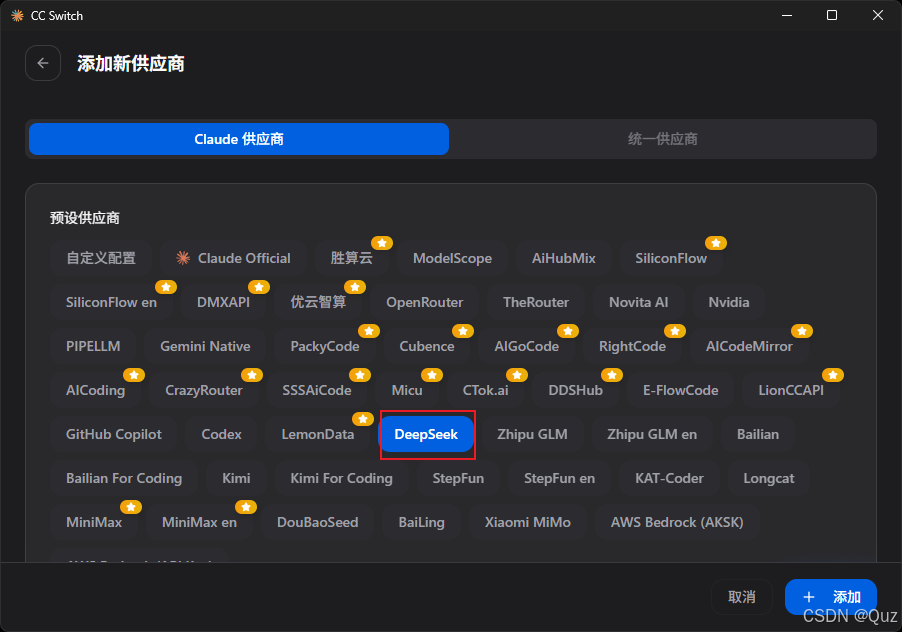The image size is (902, 632).
Task: Select the KAT-Coder preset
Action: 669,478
